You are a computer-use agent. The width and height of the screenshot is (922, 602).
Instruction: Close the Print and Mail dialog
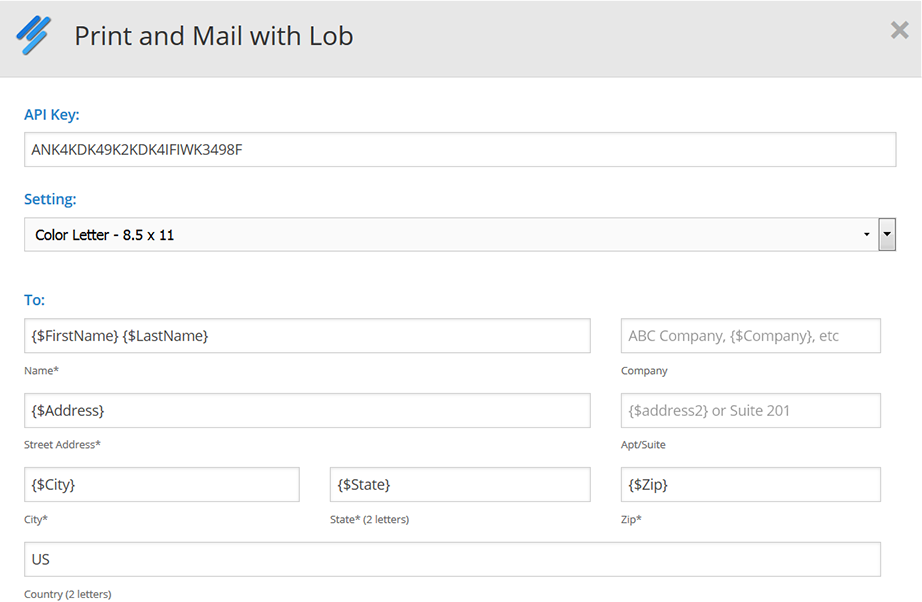pyautogui.click(x=899, y=31)
